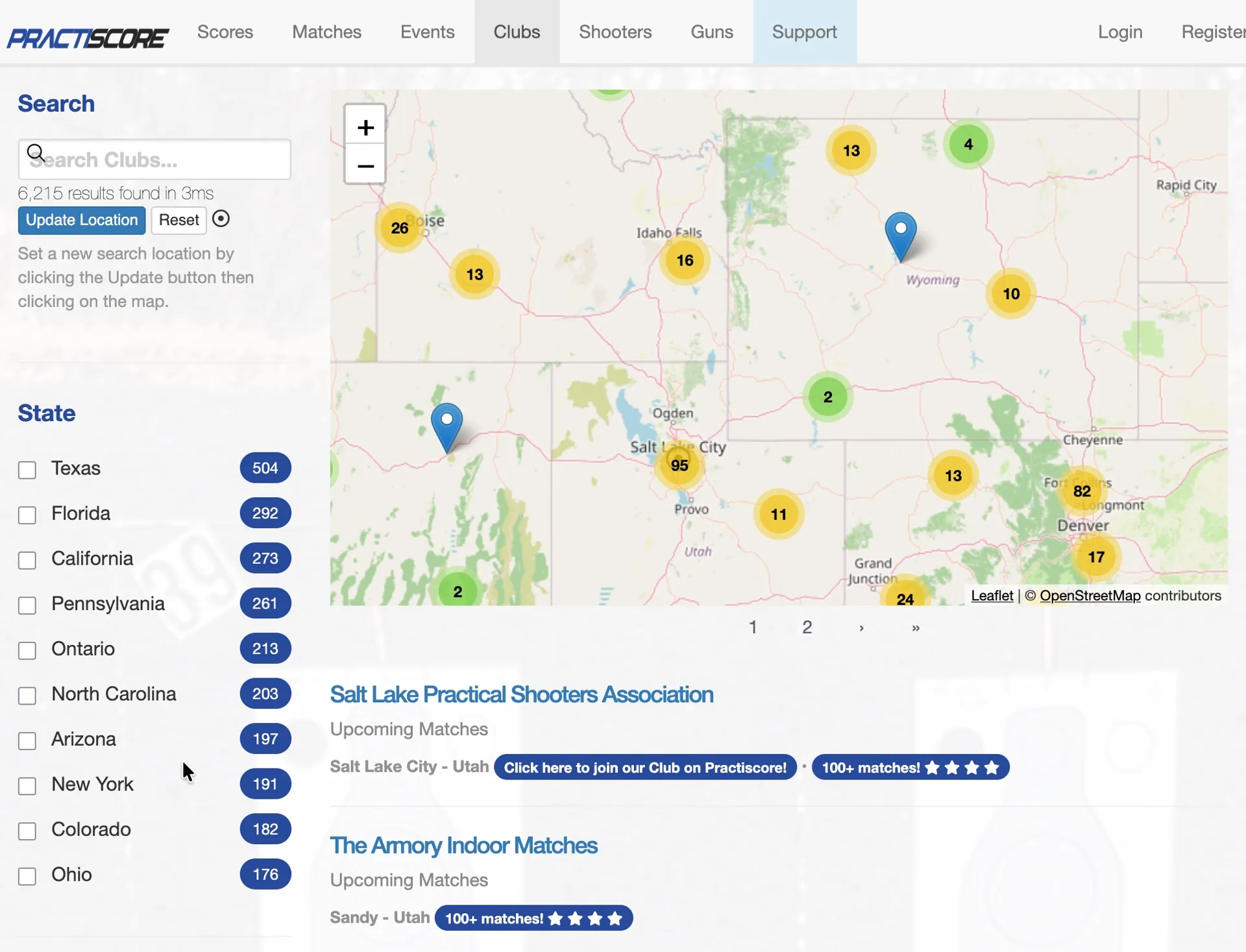This screenshot has height=952, width=1246.
Task: Zoom in on the map
Action: [x=365, y=127]
